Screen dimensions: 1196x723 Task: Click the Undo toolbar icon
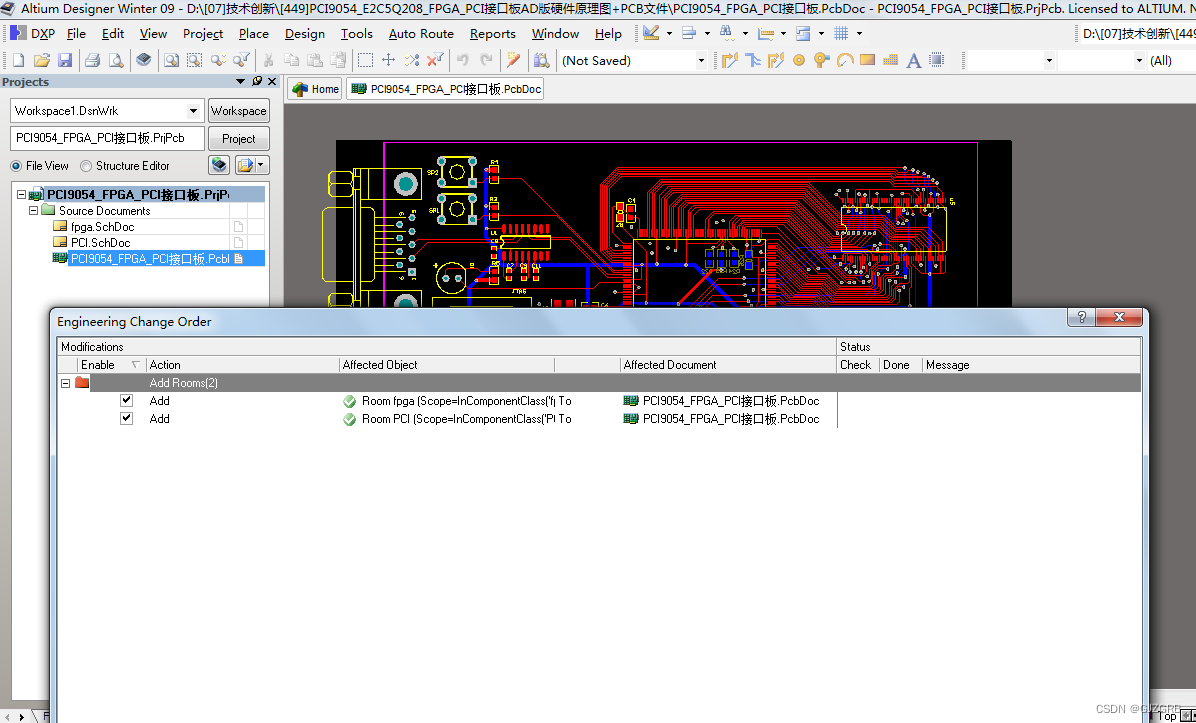(x=462, y=60)
